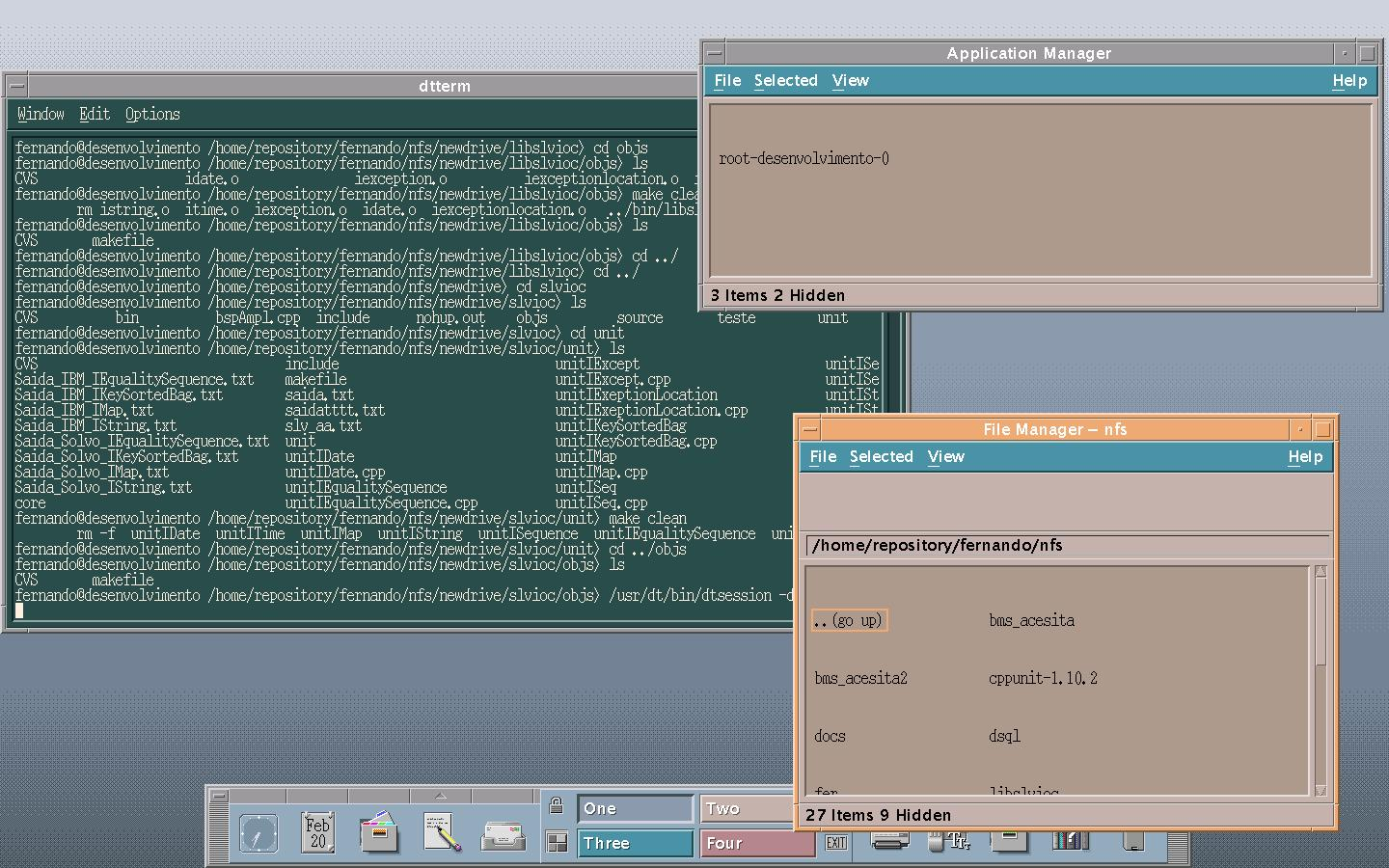Viewport: 1389px width, 868px height.
Task: Launch File Manager from the file drawer icon
Action: click(379, 832)
